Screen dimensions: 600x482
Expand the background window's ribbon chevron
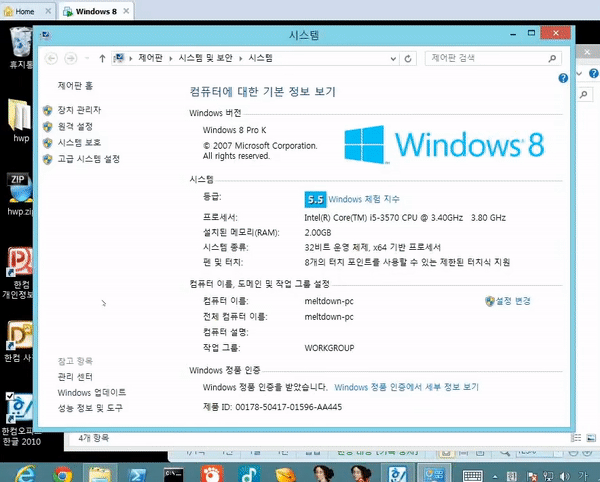[579, 73]
